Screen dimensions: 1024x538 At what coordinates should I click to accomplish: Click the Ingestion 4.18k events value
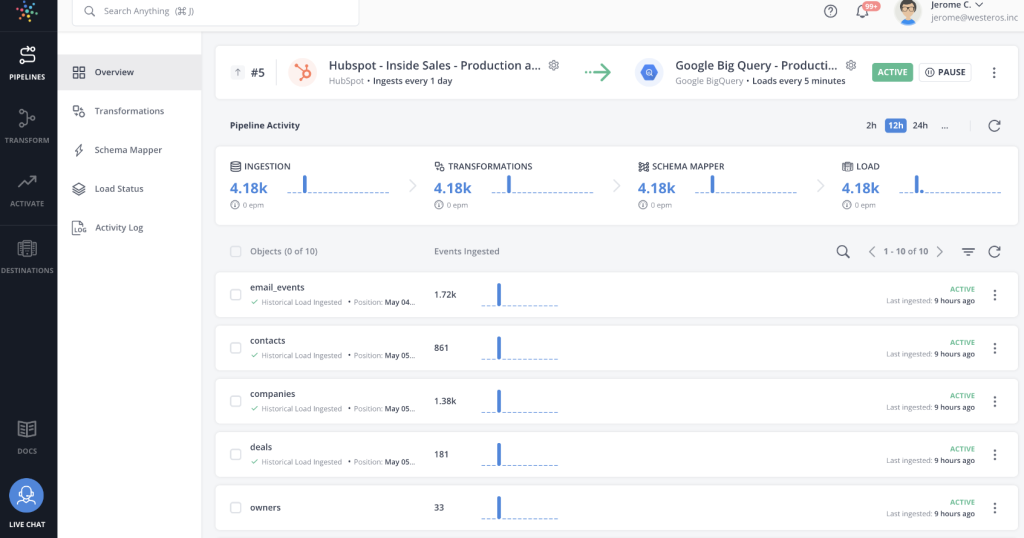tap(248, 188)
